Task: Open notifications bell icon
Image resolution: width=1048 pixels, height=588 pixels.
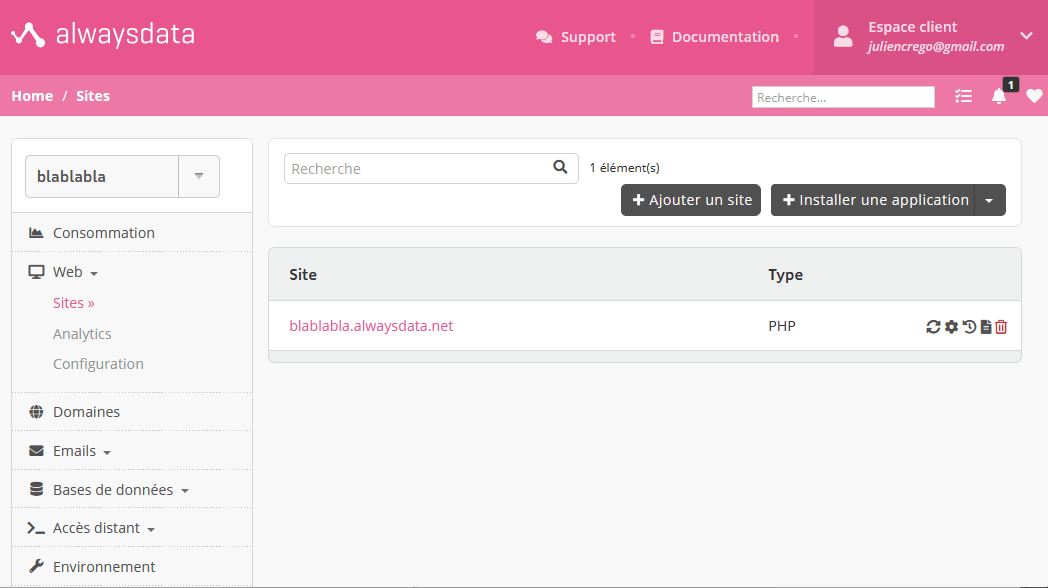Action: coord(999,97)
